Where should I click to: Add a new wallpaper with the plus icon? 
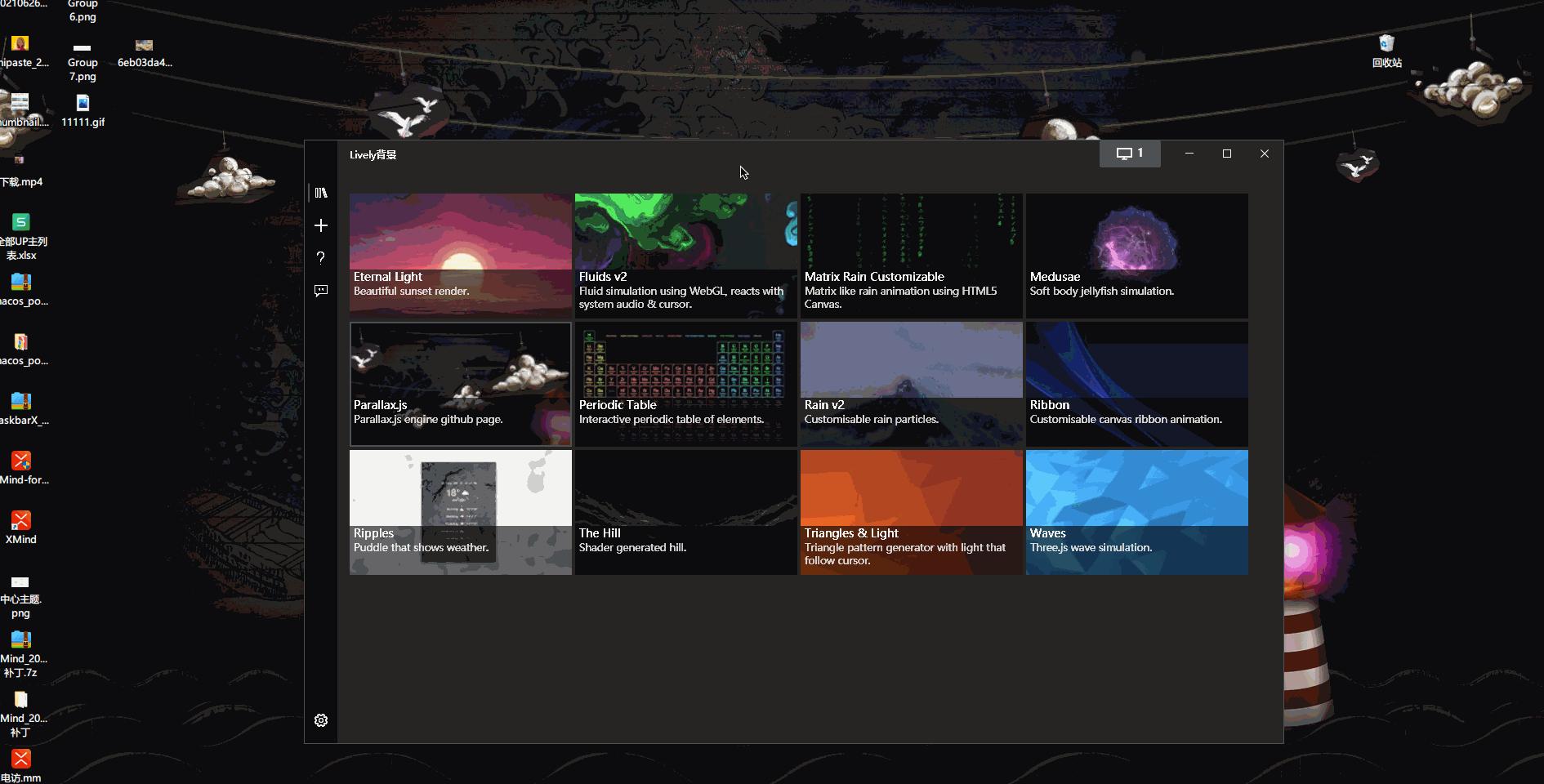click(321, 225)
